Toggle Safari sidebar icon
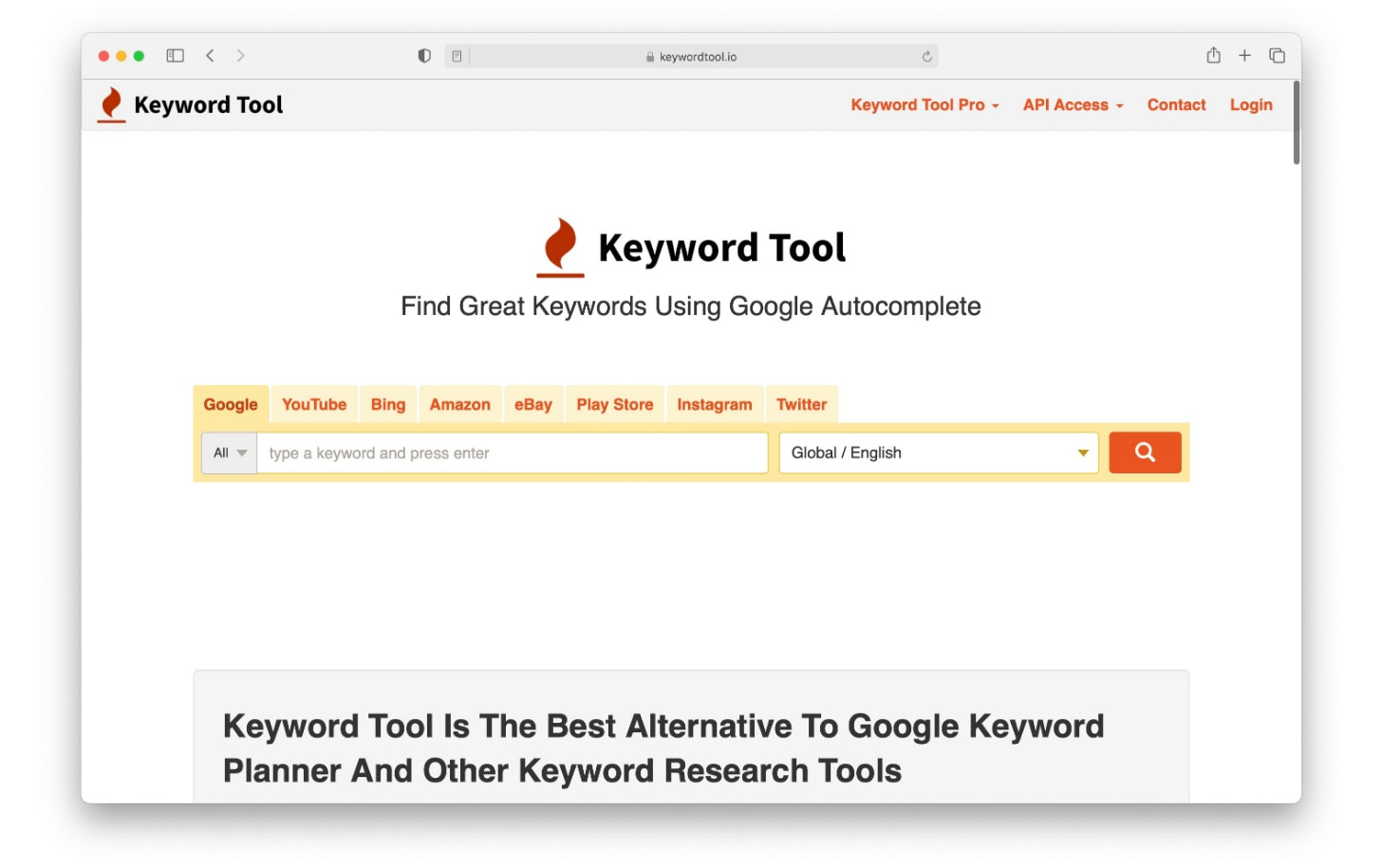The height and width of the screenshot is (868, 1382). (x=175, y=56)
